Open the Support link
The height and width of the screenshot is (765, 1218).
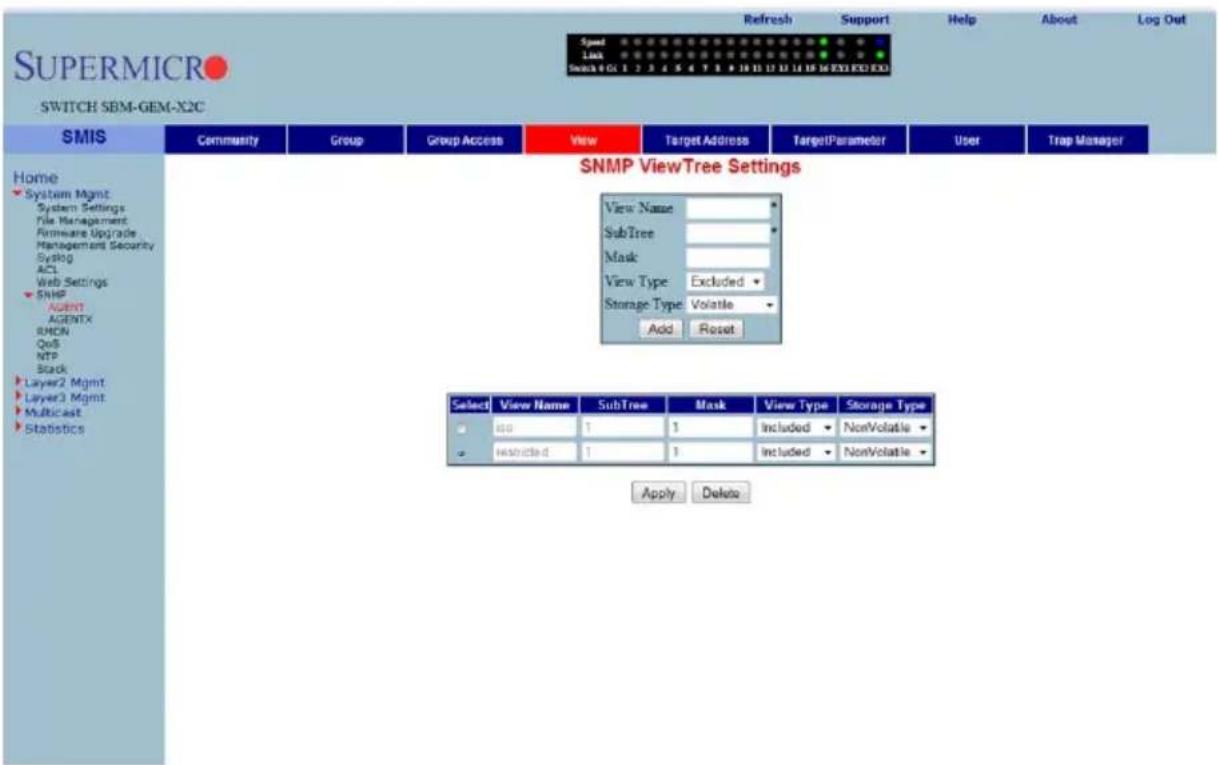865,19
